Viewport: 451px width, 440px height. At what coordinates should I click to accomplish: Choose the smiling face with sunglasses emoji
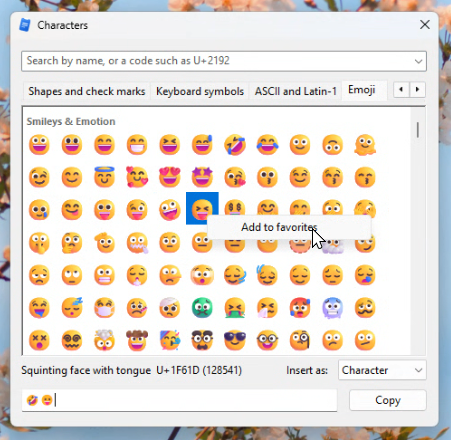tap(235, 340)
